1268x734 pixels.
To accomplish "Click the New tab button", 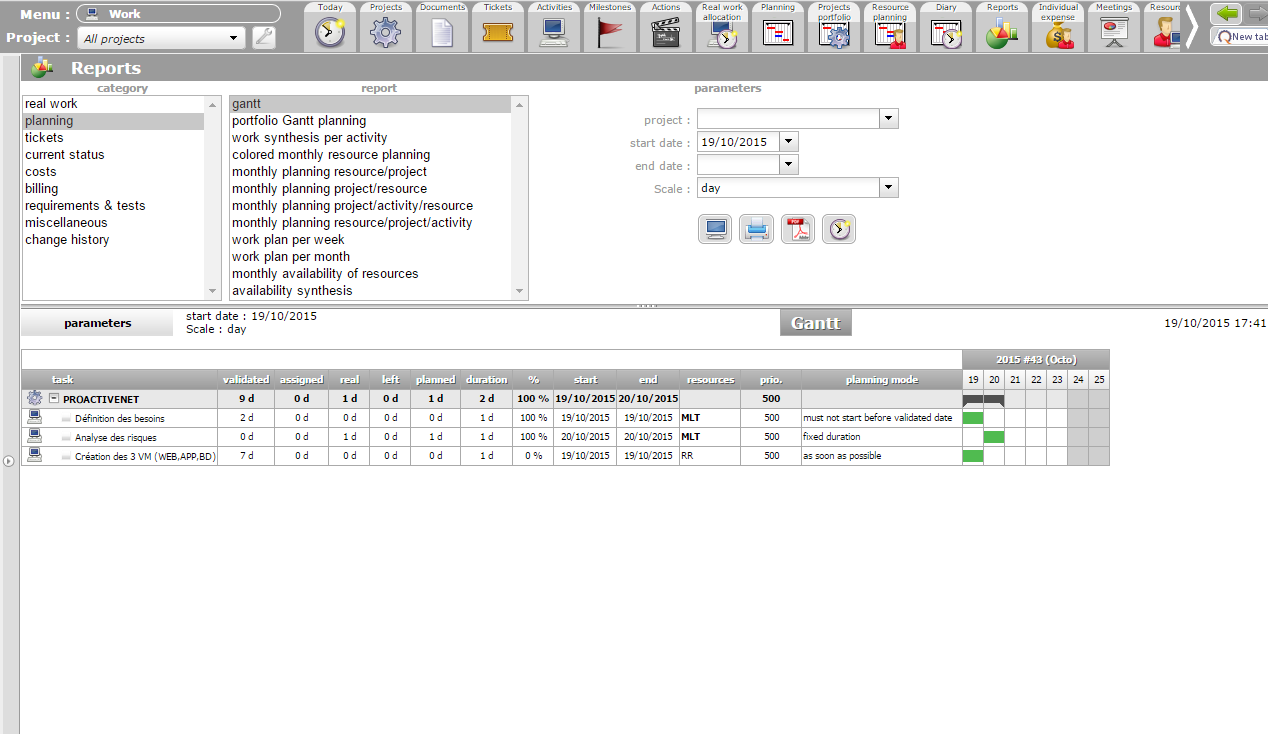I will 1239,36.
